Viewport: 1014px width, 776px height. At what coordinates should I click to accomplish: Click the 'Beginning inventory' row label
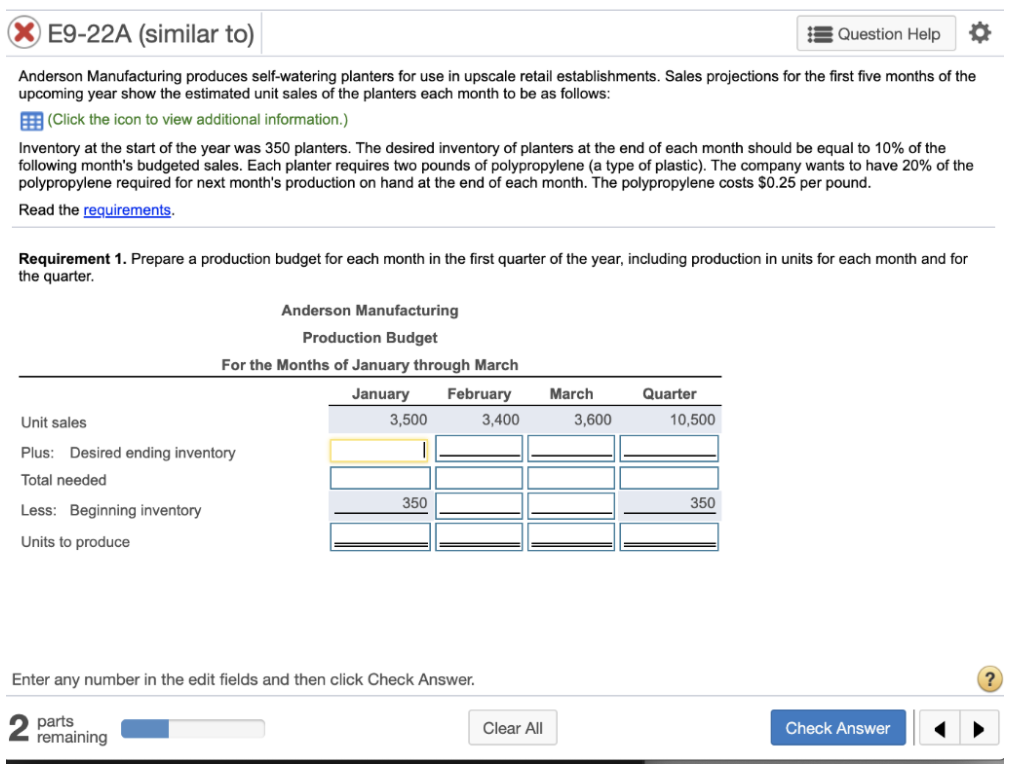pyautogui.click(x=136, y=510)
